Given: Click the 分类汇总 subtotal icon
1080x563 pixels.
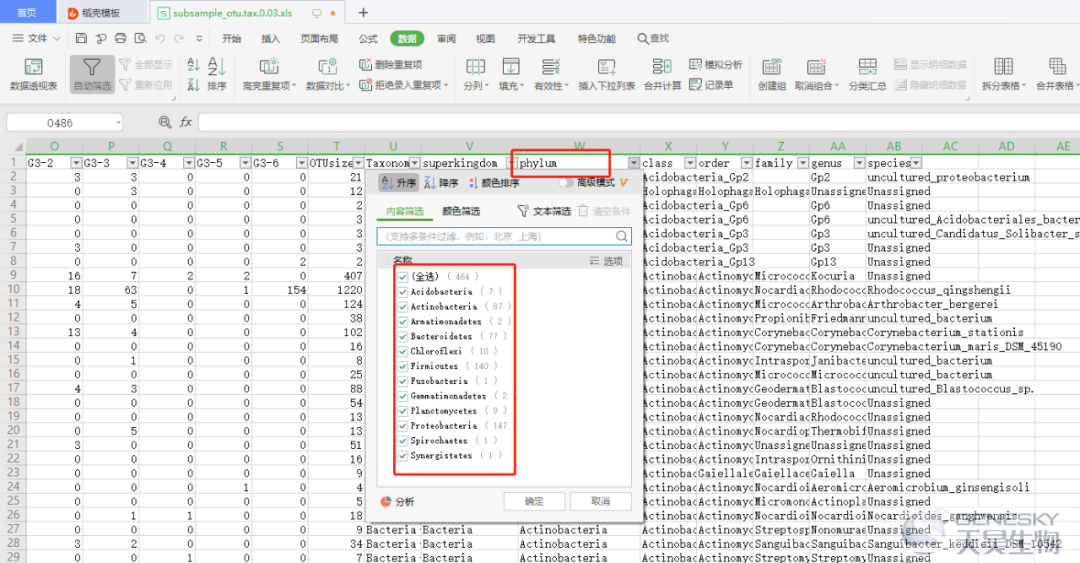Looking at the screenshot, I should pyautogui.click(x=867, y=67).
